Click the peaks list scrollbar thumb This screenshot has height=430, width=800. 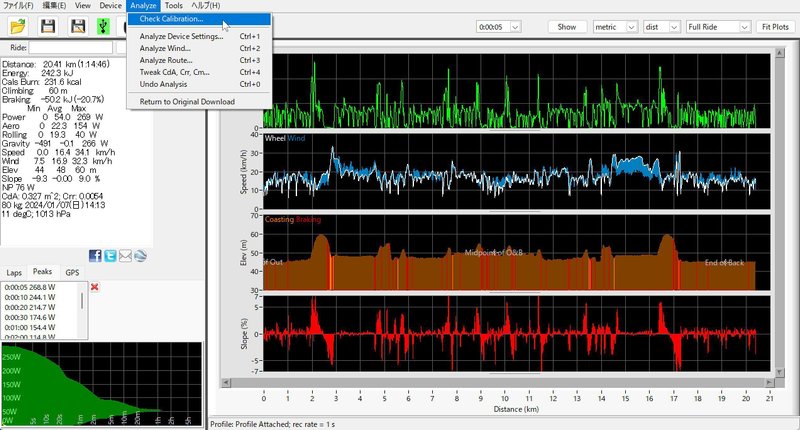click(82, 300)
